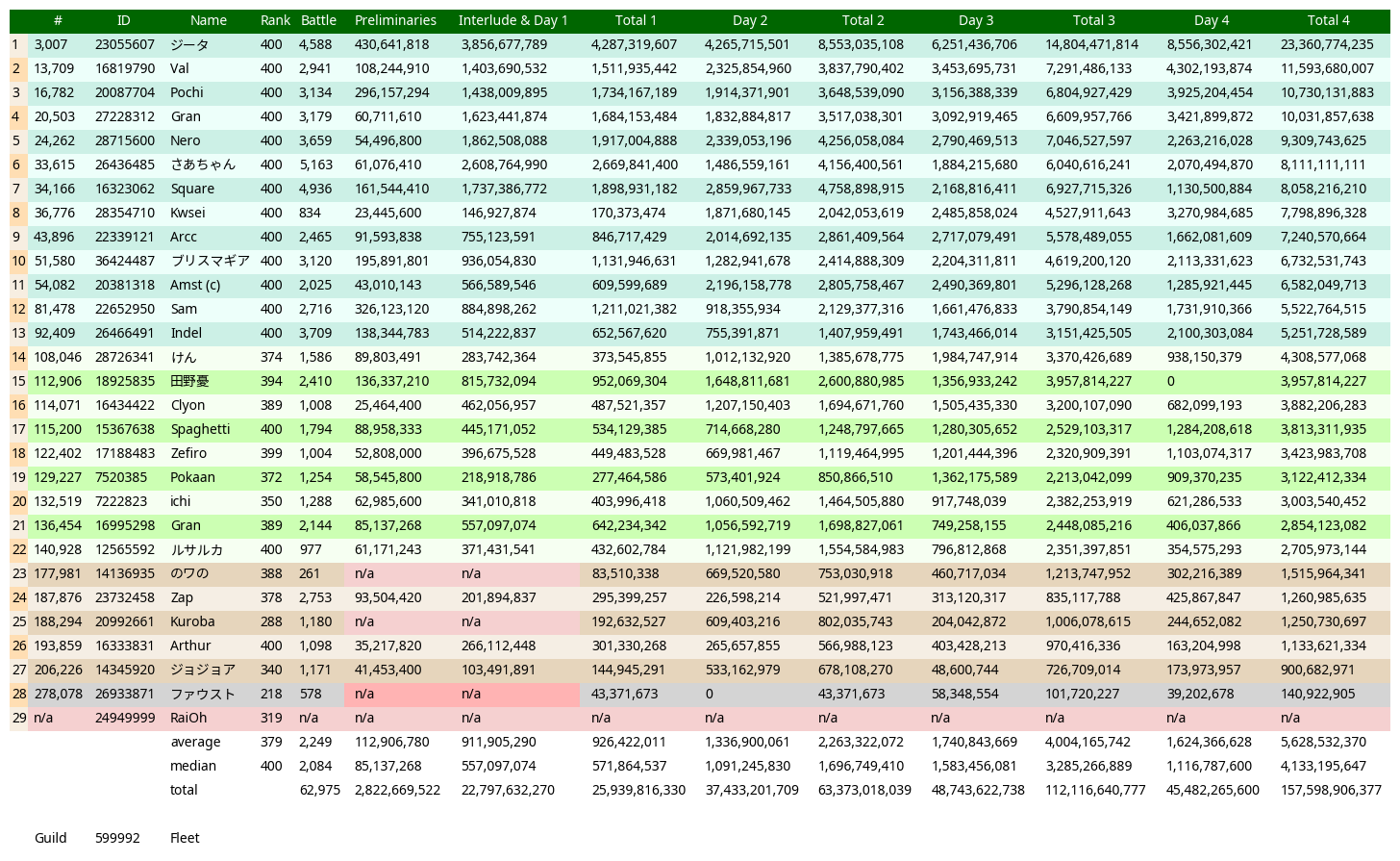Select the "Total 4" column header

(x=1329, y=20)
